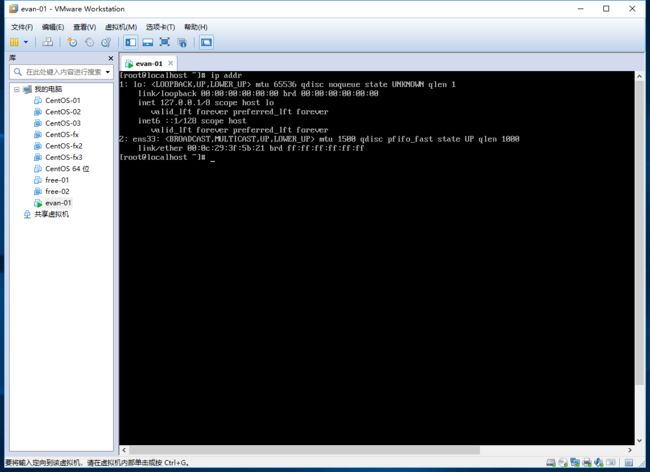Click the sound card status icon

(x=599, y=462)
